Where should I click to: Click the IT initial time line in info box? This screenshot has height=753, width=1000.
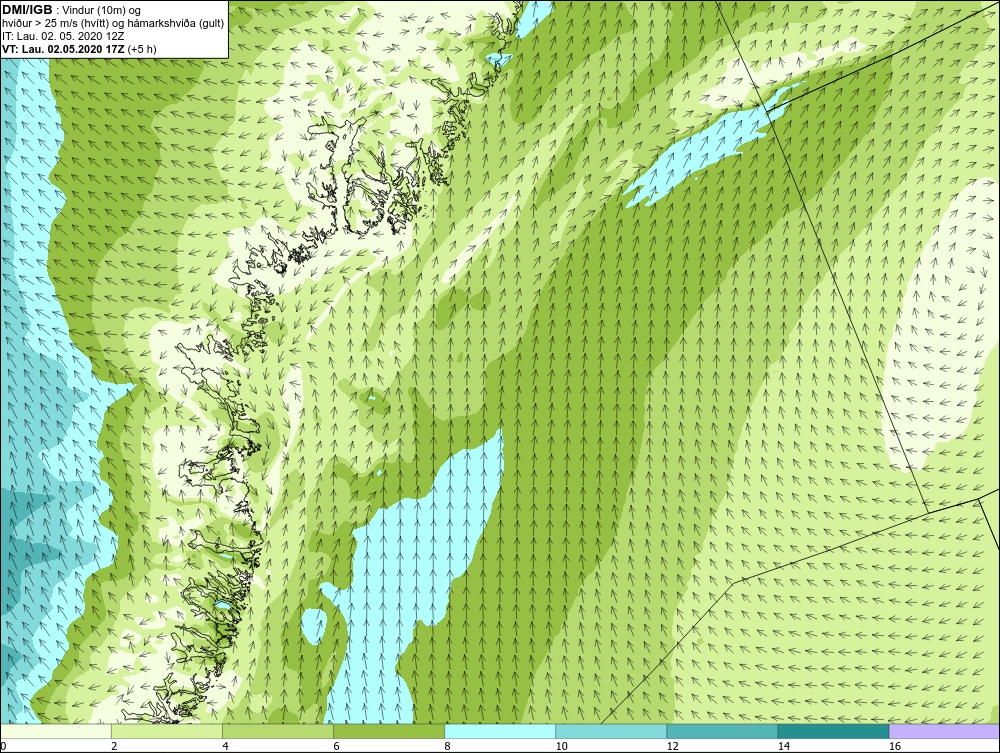click(x=63, y=36)
